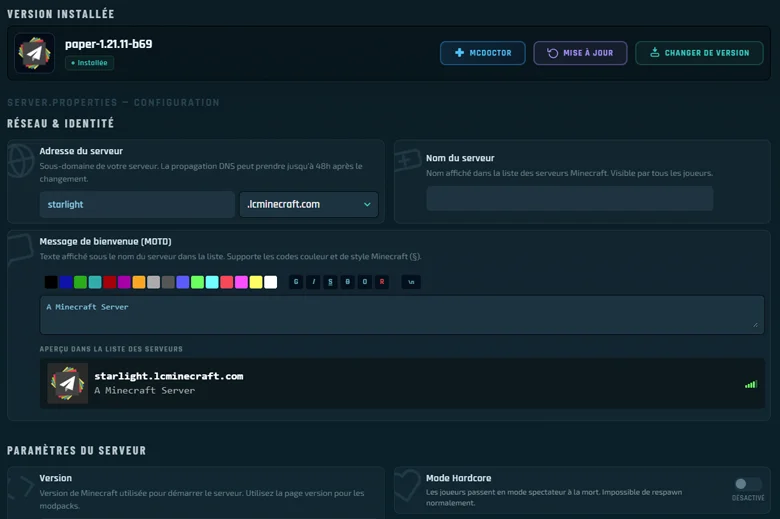Image resolution: width=780 pixels, height=519 pixels.
Task: Click the 'A Minecraft Server' preview line
Action: [145, 391]
